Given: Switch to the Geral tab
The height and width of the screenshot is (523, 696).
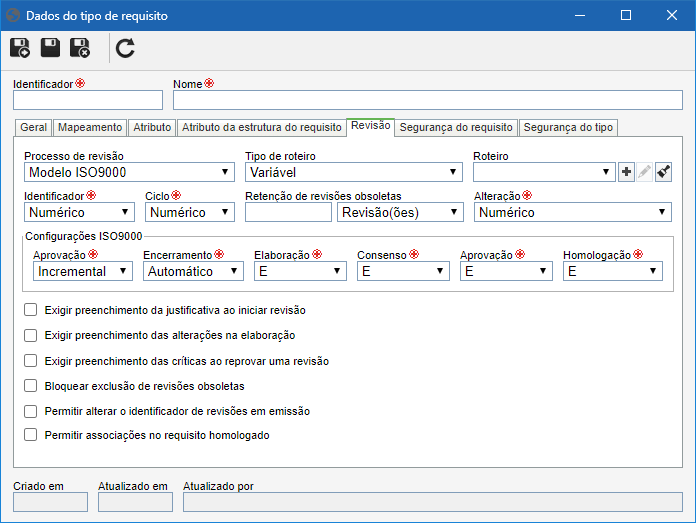Looking at the screenshot, I should (x=33, y=127).
